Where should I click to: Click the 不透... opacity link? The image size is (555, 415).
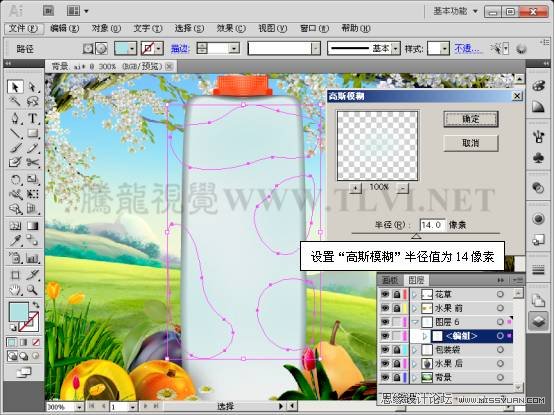pos(467,49)
